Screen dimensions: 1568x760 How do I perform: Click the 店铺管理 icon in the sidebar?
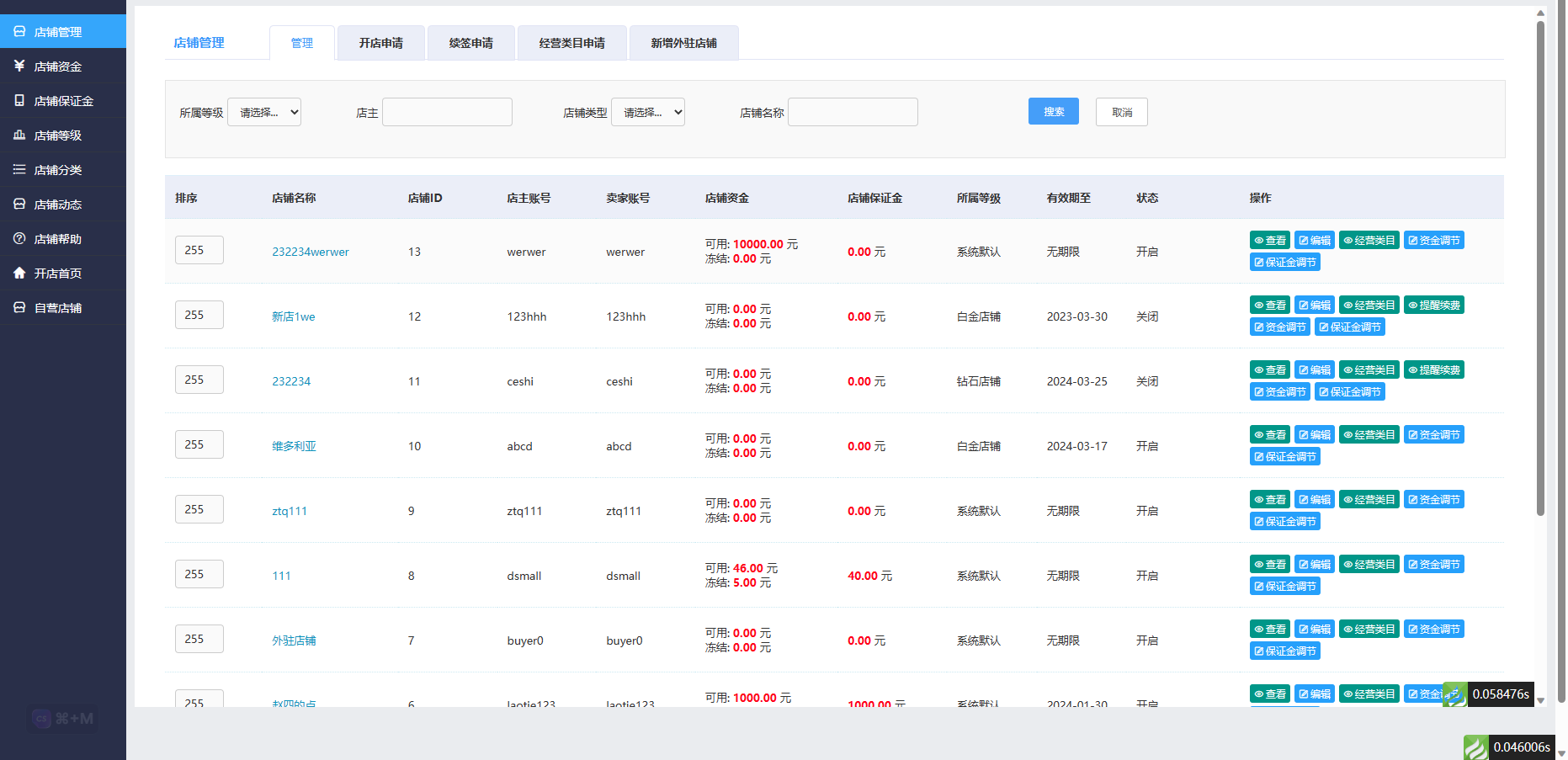(19, 32)
